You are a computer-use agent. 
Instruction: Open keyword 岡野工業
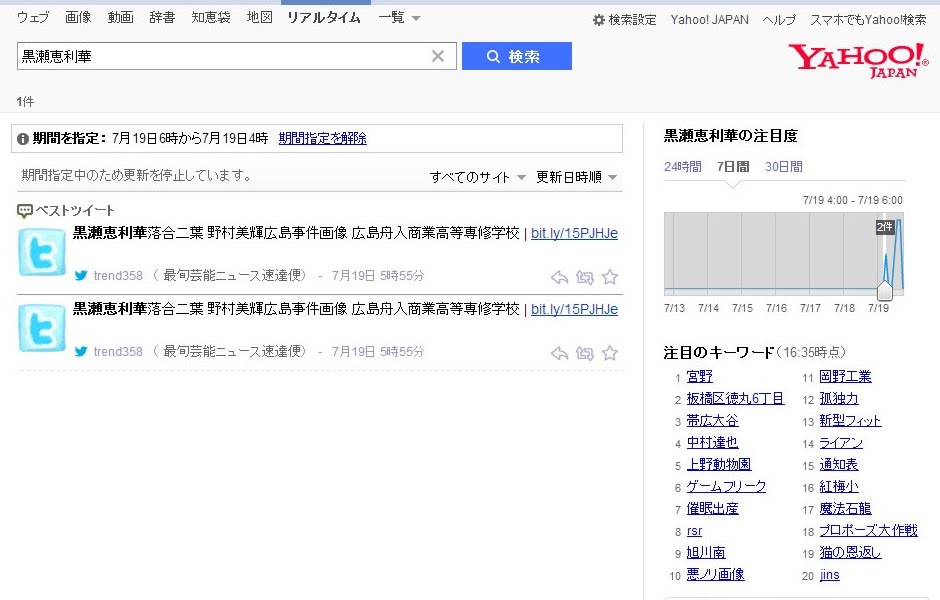tap(845, 376)
